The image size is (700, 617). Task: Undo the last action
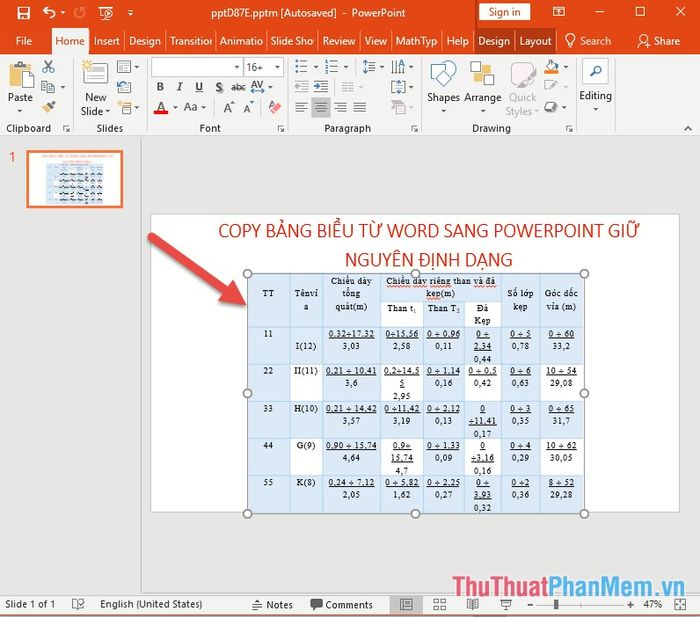pos(49,13)
